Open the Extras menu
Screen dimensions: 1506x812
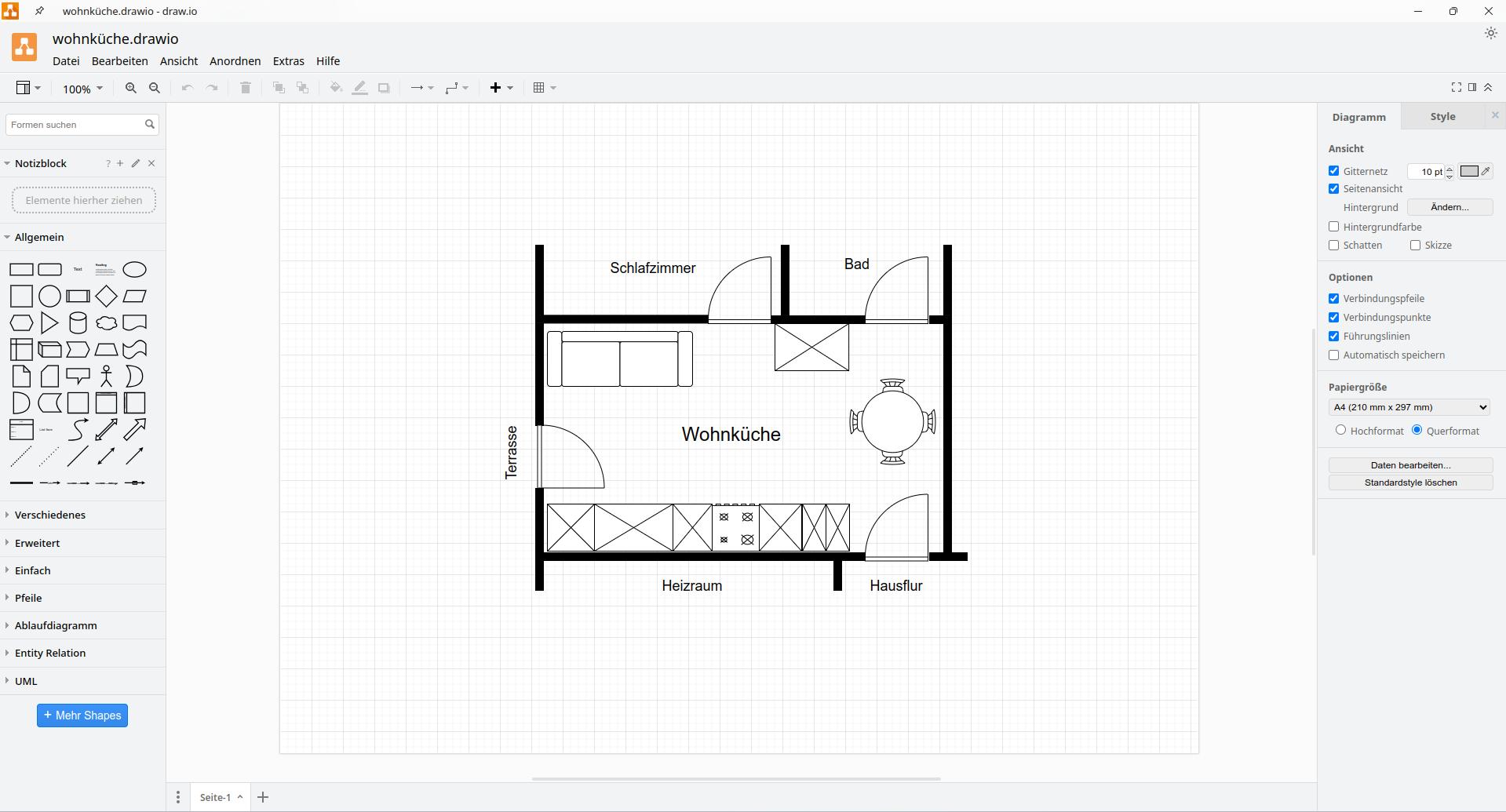pos(288,60)
